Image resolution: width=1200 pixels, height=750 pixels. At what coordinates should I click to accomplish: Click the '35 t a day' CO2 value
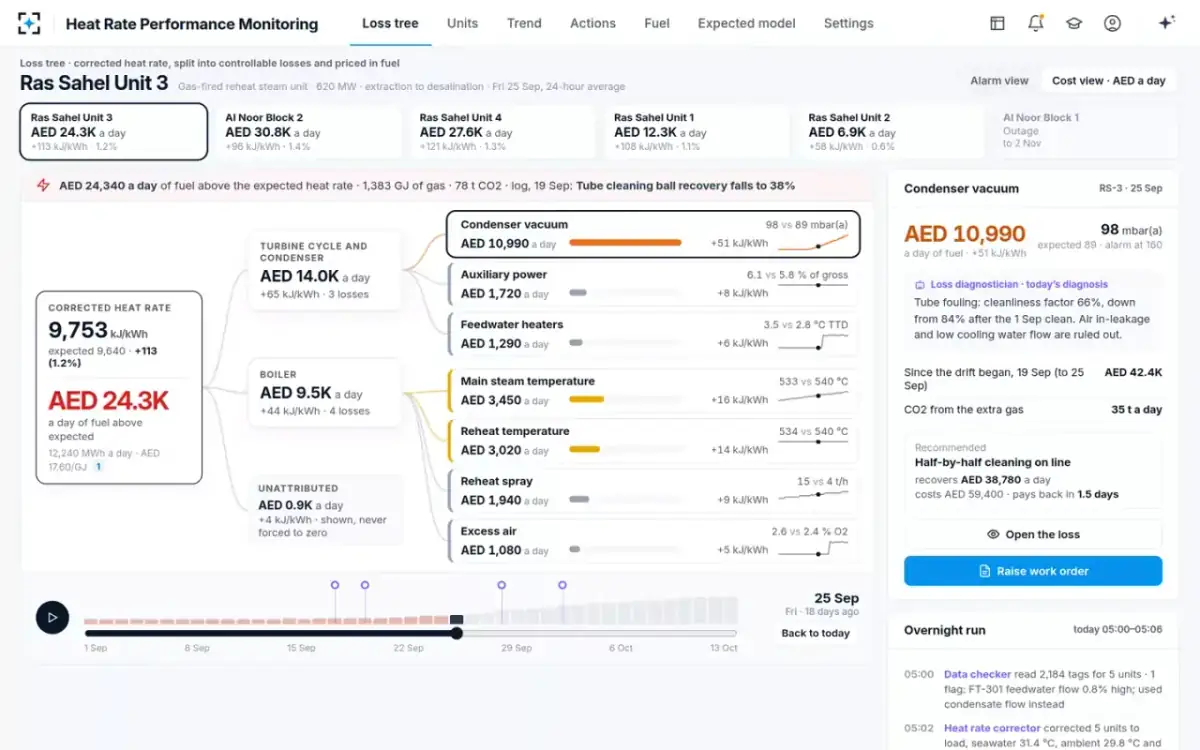click(x=1136, y=409)
